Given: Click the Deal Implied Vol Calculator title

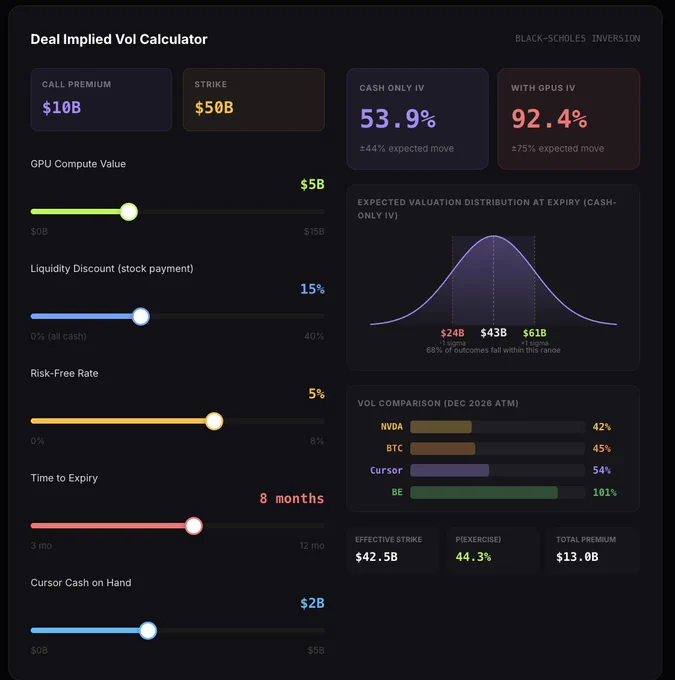Looking at the screenshot, I should (119, 39).
